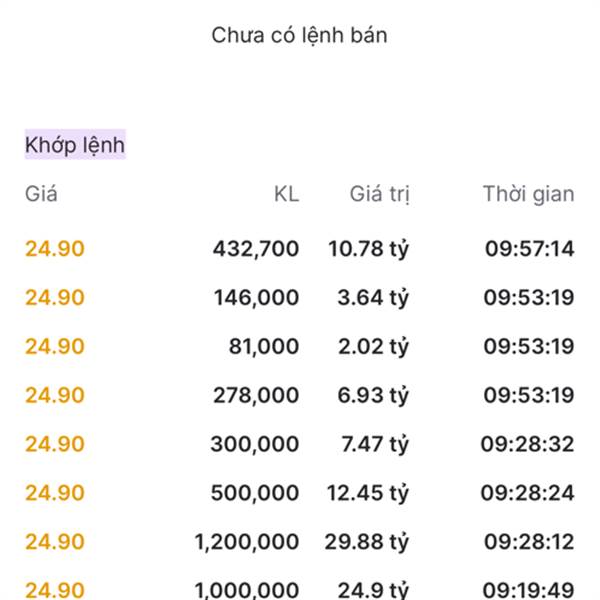Click the 1,200,000 volume entry
Viewport: 600px width, 600px height.
pyautogui.click(x=246, y=542)
